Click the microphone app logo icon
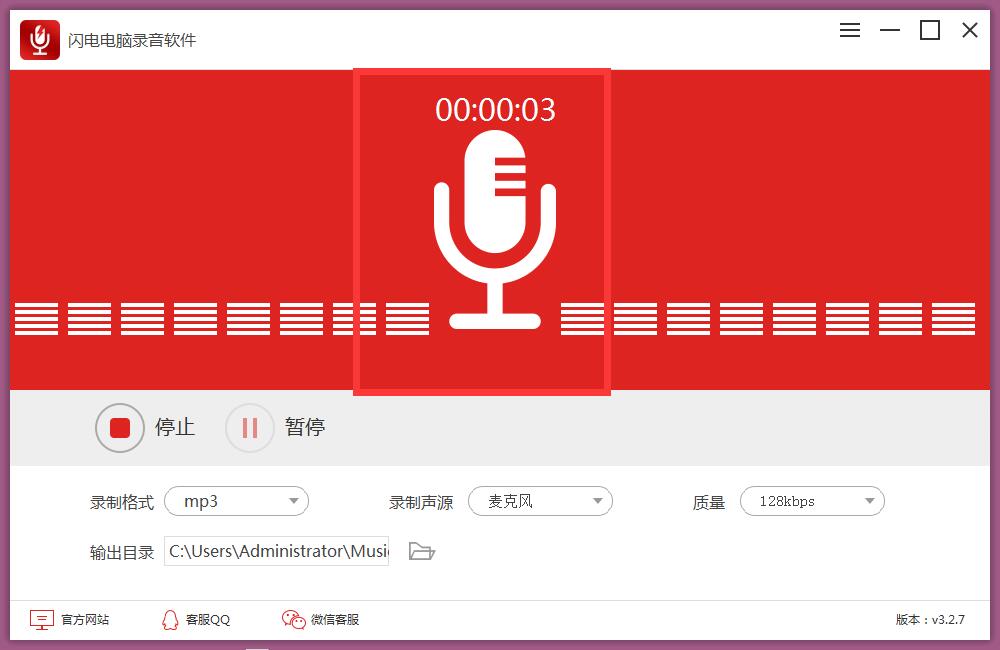The image size is (1000, 650). point(40,39)
